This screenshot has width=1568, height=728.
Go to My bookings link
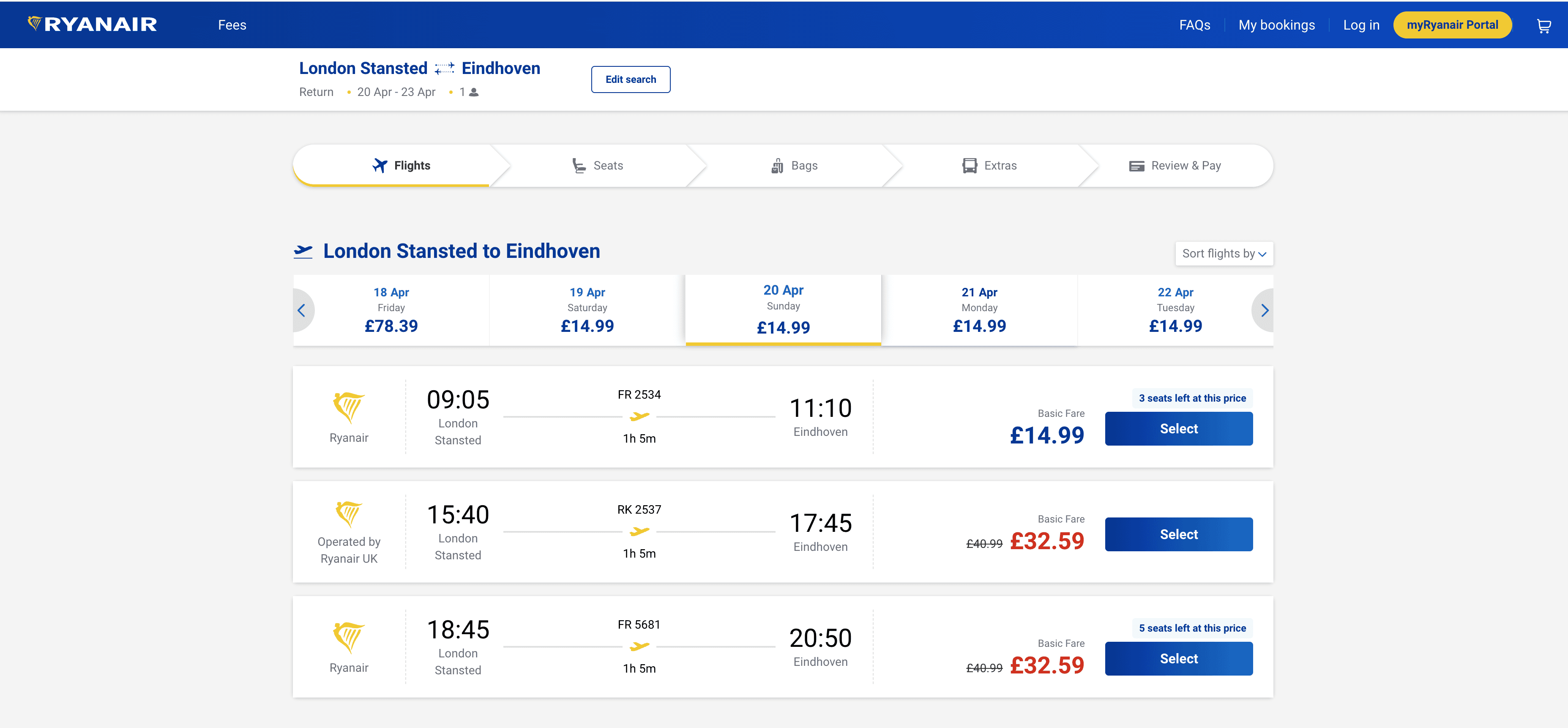coord(1276,25)
